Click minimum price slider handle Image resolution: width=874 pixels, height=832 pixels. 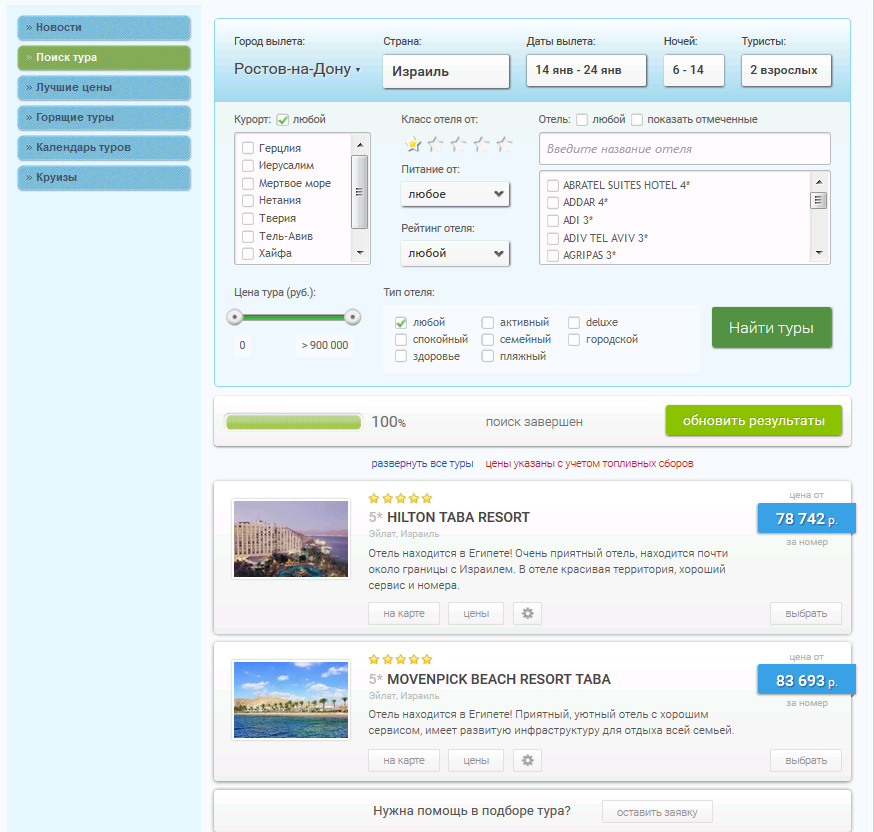[235, 318]
